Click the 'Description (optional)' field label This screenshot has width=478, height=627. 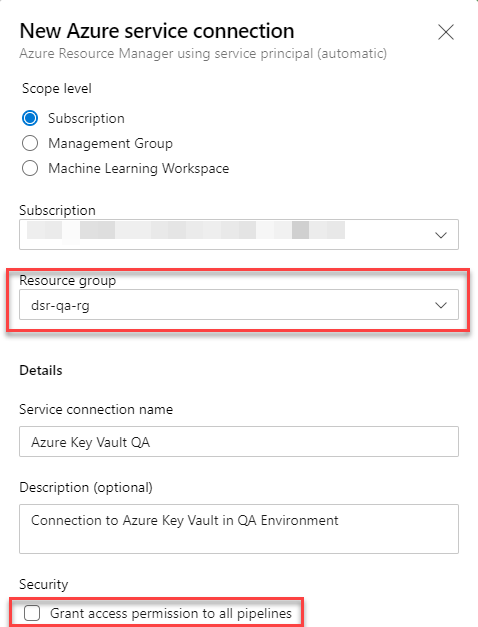click(86, 488)
